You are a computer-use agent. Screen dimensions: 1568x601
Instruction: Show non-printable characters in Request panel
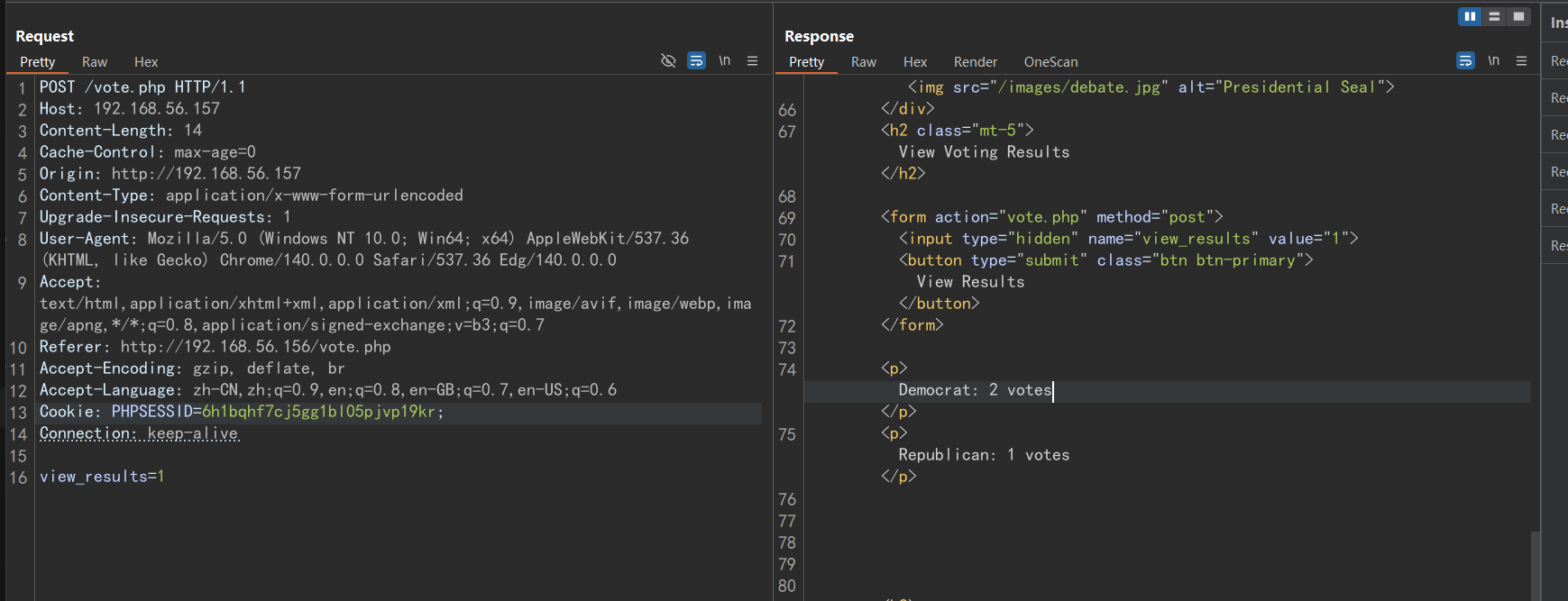(724, 61)
